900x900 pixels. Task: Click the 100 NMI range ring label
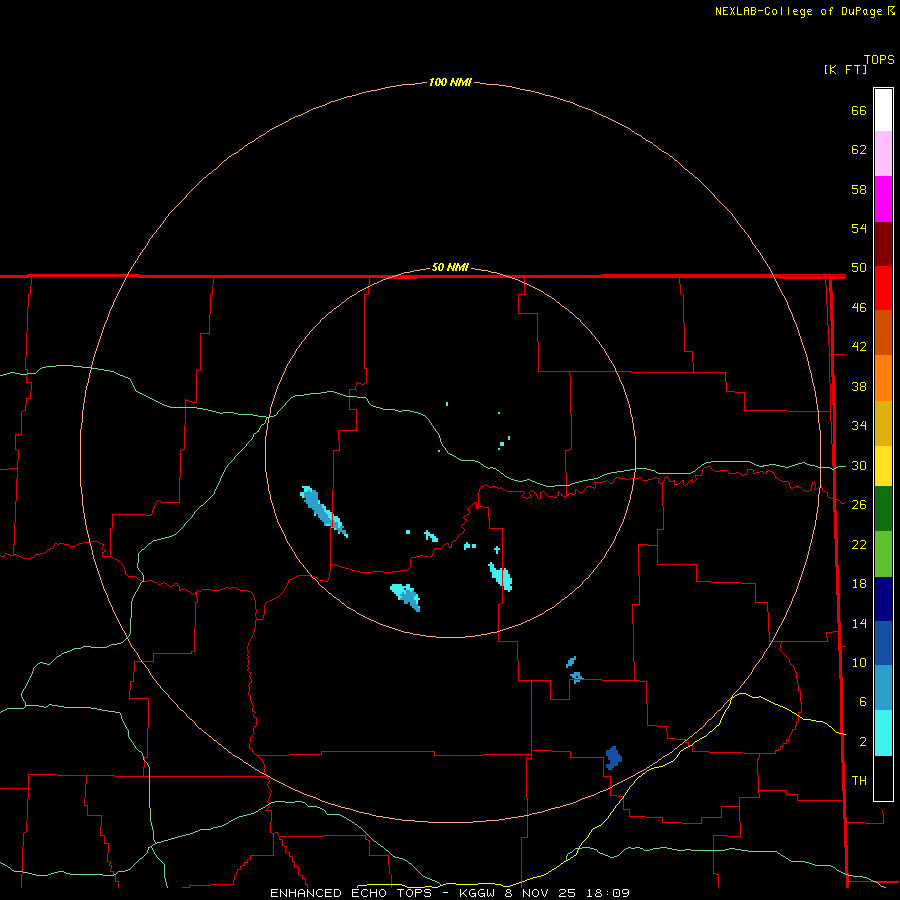coord(450,82)
